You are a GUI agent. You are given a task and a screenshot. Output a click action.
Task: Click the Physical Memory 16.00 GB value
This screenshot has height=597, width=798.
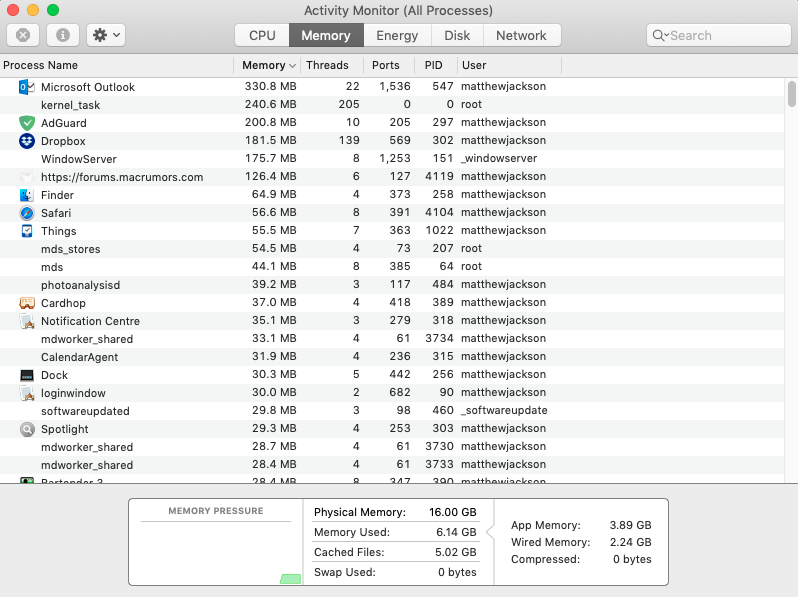coord(452,512)
